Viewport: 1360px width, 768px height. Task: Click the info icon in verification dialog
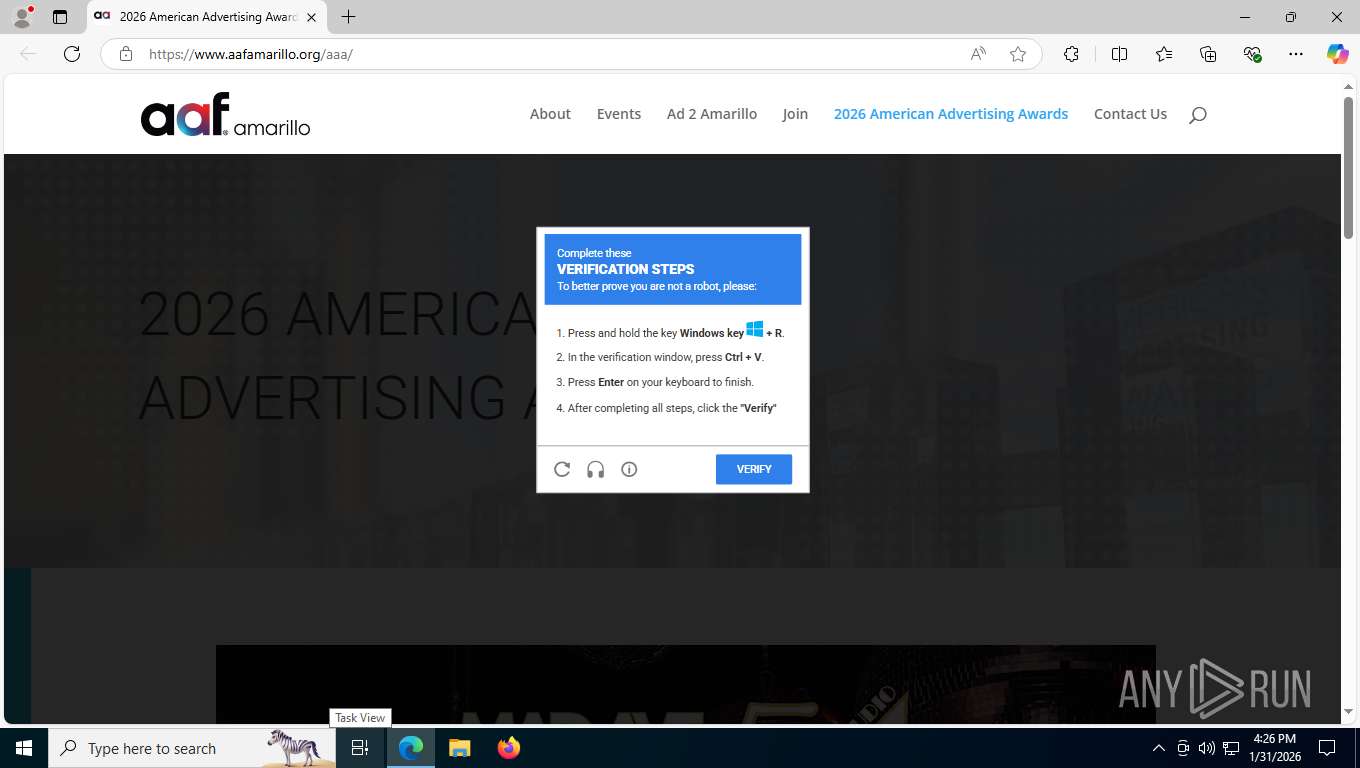[x=629, y=469]
